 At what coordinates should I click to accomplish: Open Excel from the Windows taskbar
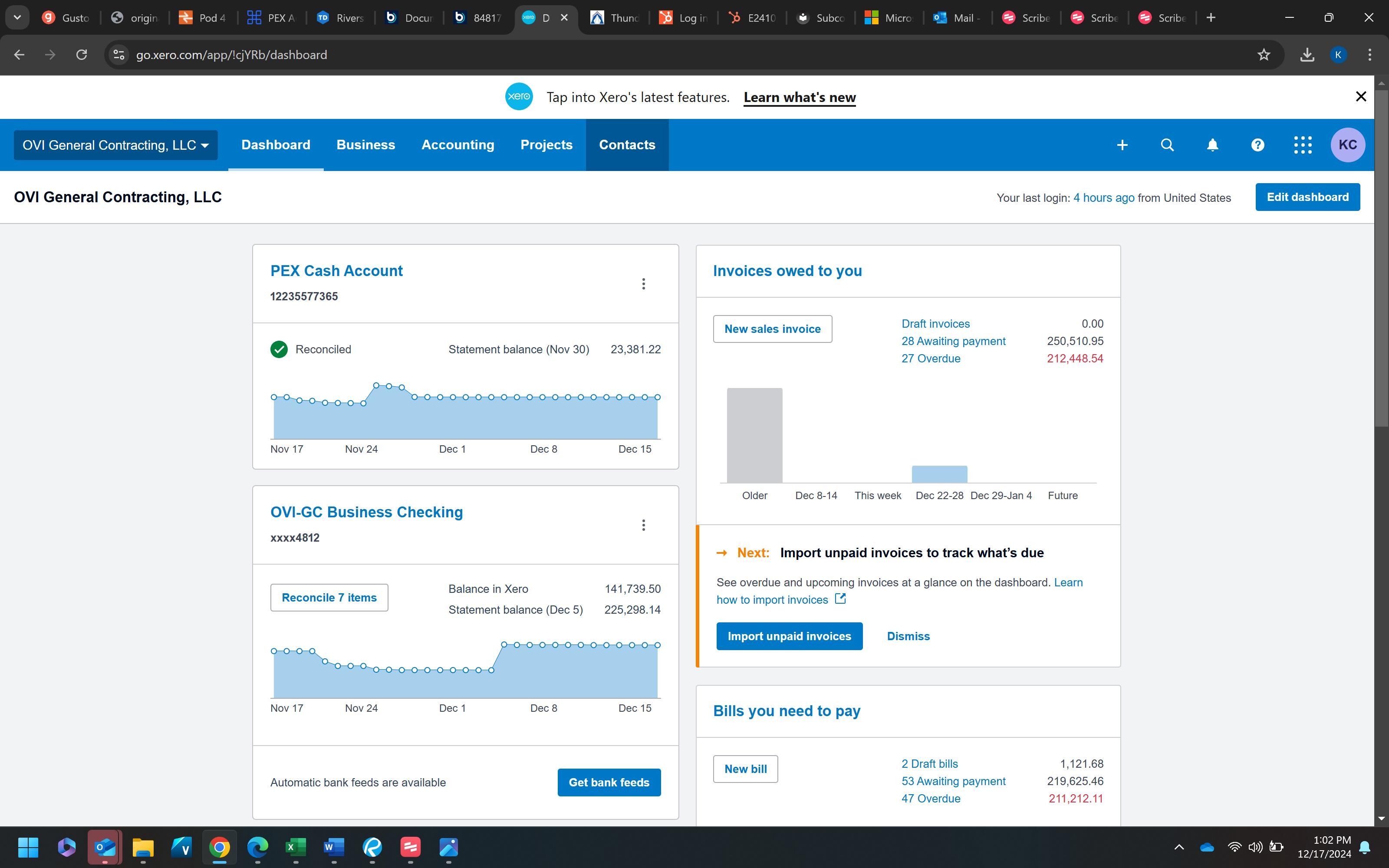click(296, 847)
